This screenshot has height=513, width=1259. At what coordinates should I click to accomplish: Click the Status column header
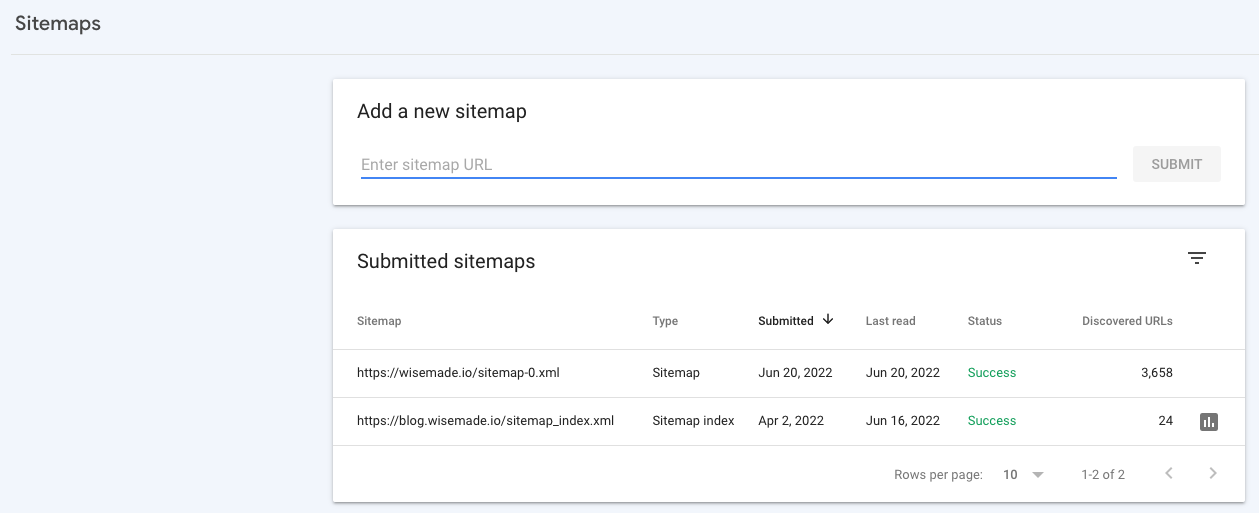[985, 321]
